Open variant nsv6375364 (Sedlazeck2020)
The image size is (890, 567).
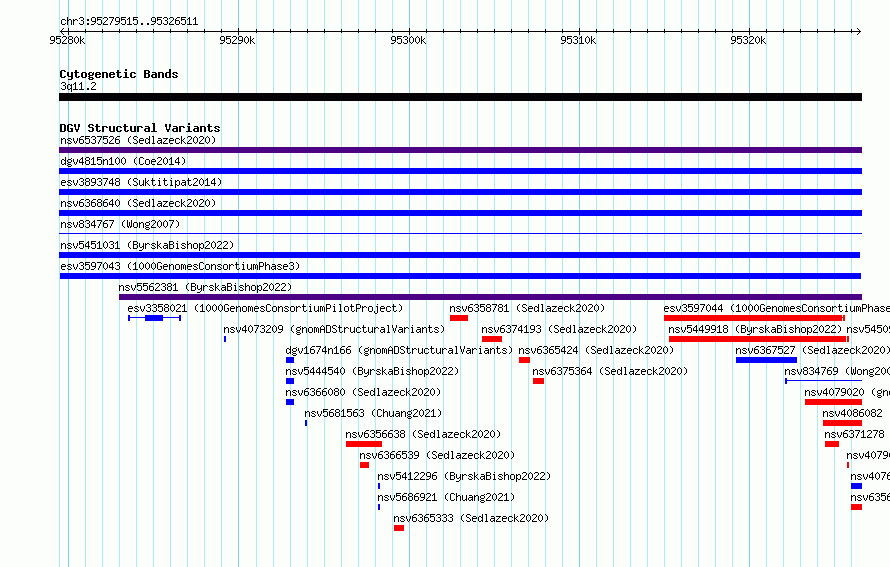click(x=610, y=371)
